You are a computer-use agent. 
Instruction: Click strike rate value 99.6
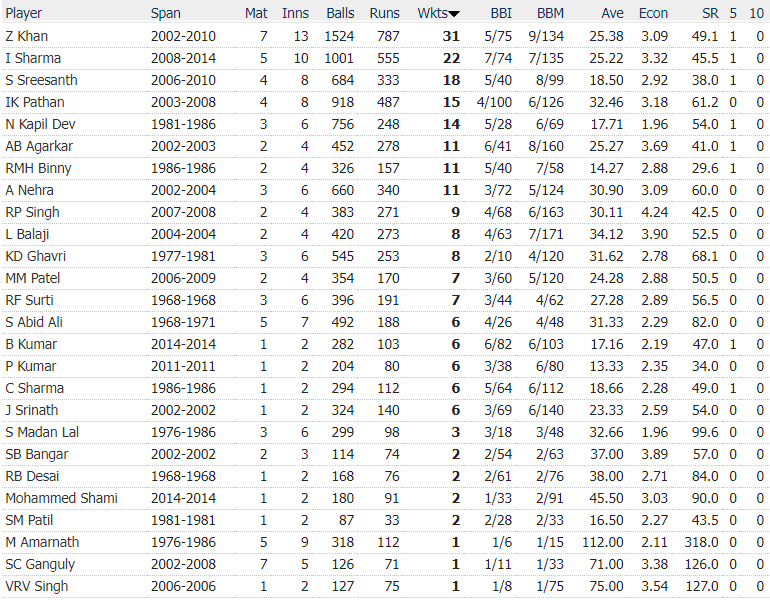pos(705,432)
